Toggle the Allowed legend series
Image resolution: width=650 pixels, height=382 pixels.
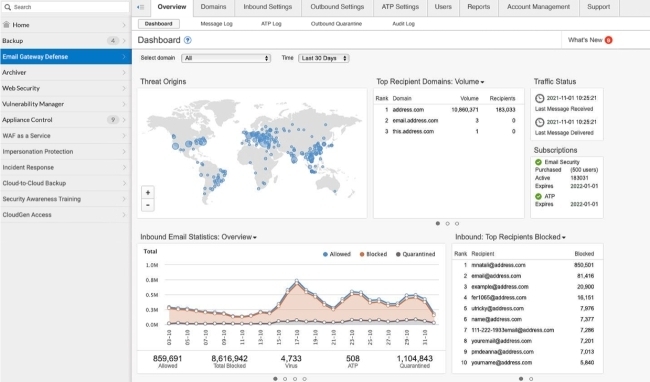pyautogui.click(x=337, y=254)
